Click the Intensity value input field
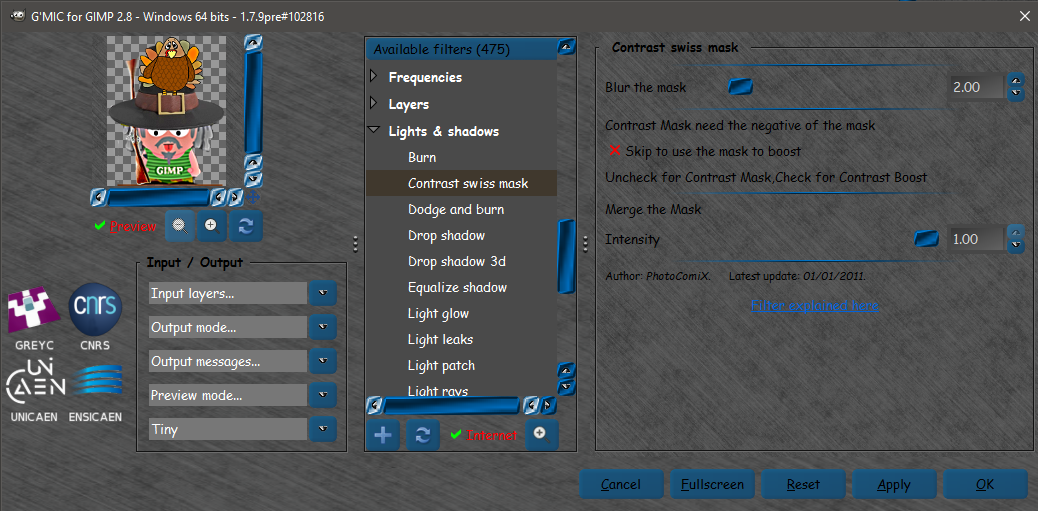This screenshot has width=1038, height=511. tap(976, 238)
